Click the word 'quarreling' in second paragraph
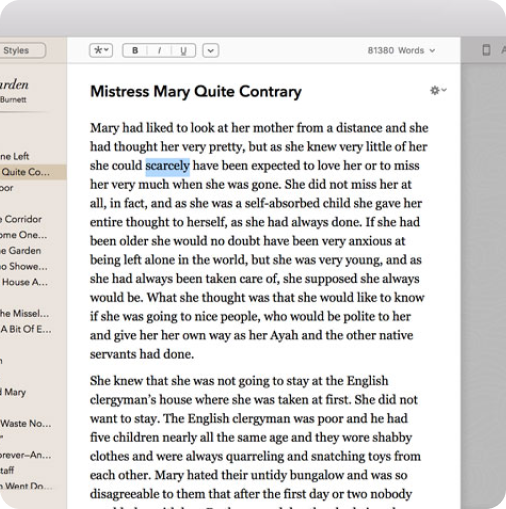 pos(254,456)
